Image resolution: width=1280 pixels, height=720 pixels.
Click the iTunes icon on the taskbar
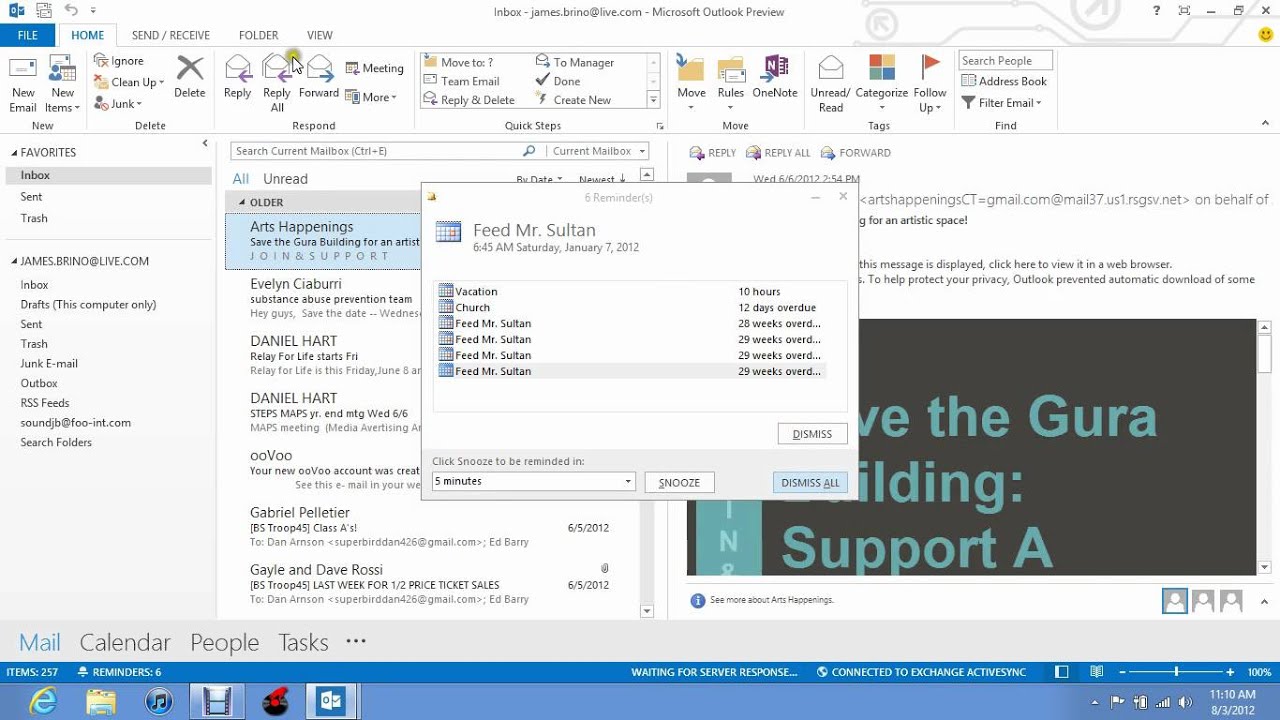pyautogui.click(x=159, y=702)
